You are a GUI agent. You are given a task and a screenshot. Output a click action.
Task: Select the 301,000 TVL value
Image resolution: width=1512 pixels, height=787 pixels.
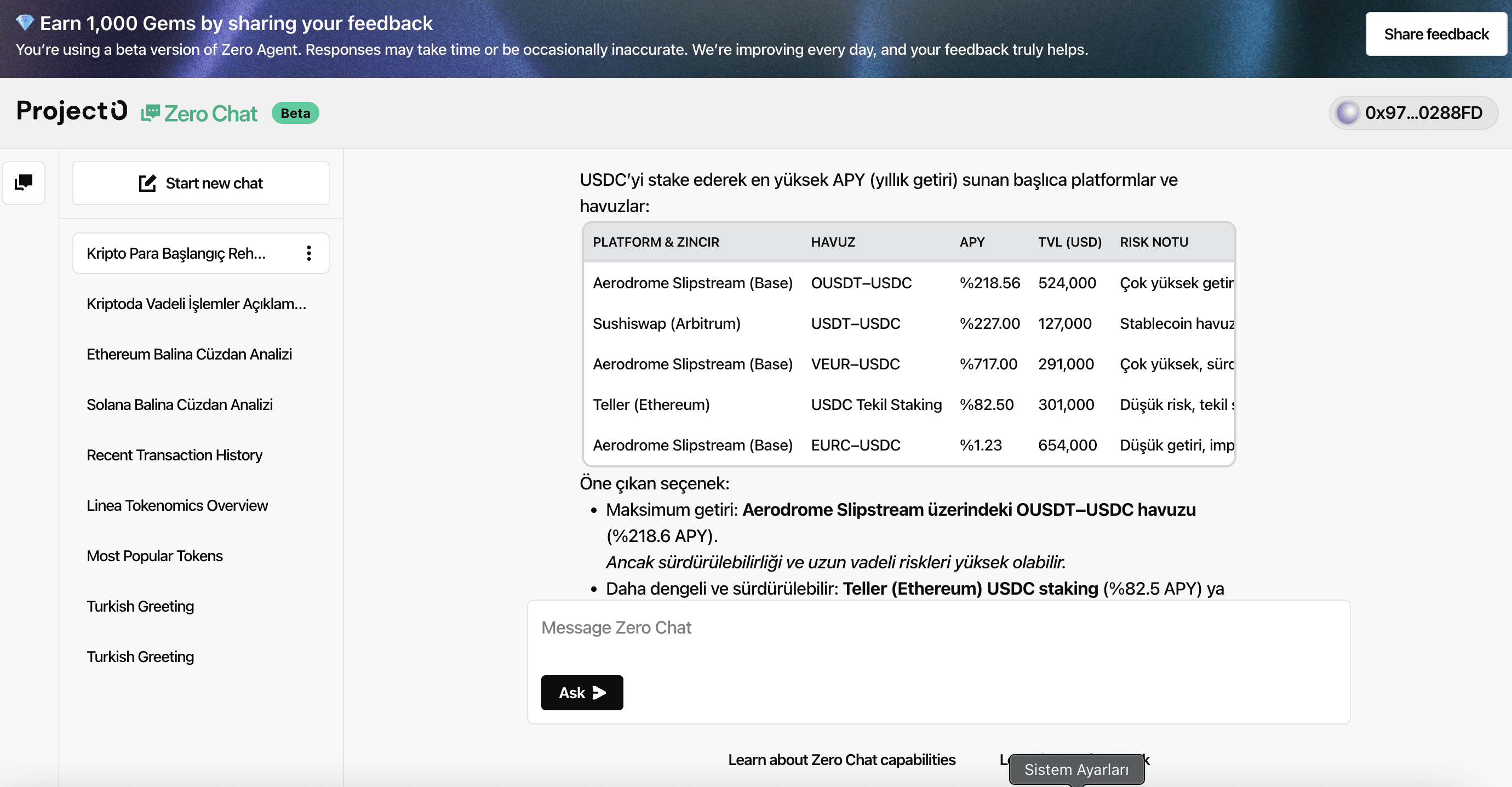pyautogui.click(x=1066, y=404)
